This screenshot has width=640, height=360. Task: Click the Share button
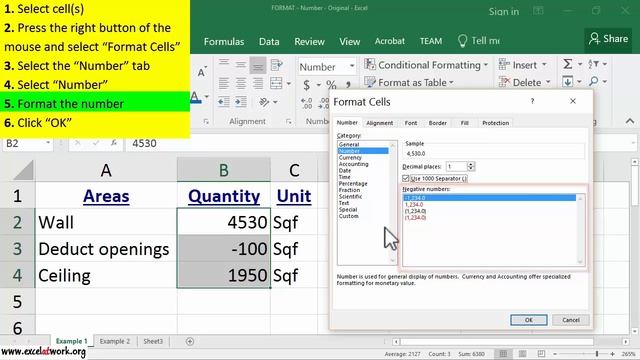tap(609, 39)
